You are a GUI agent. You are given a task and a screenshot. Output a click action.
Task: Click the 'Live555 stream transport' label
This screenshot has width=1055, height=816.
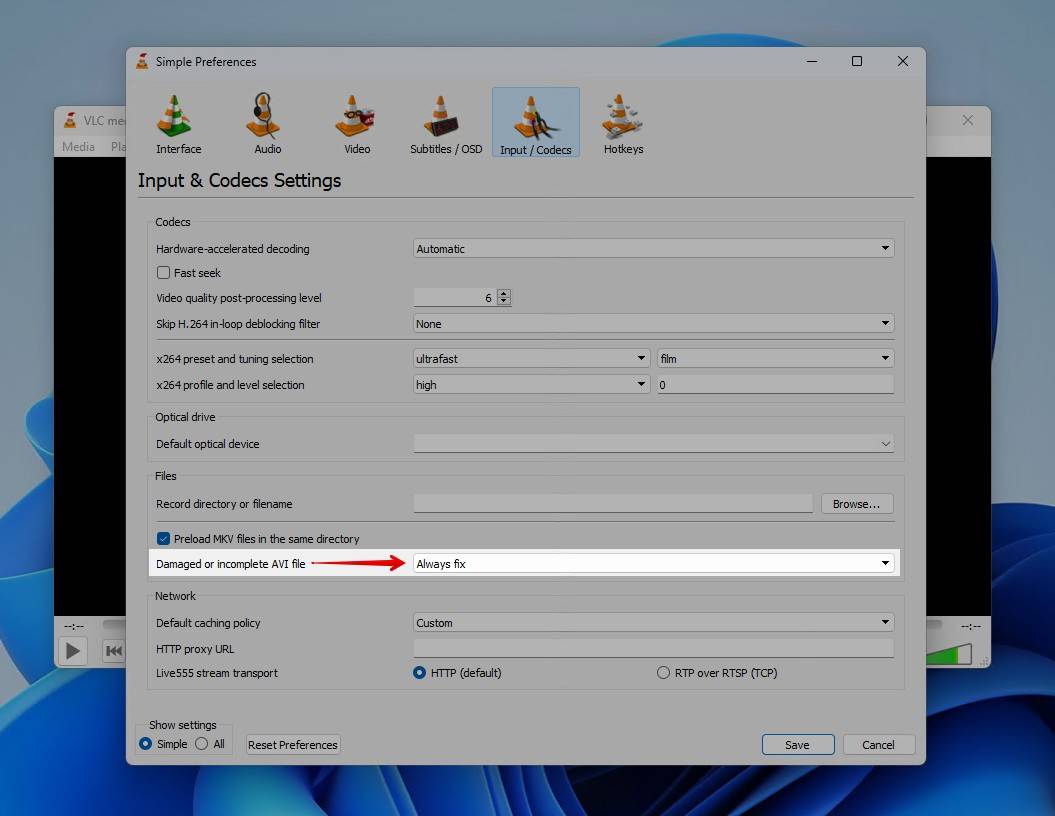[217, 673]
